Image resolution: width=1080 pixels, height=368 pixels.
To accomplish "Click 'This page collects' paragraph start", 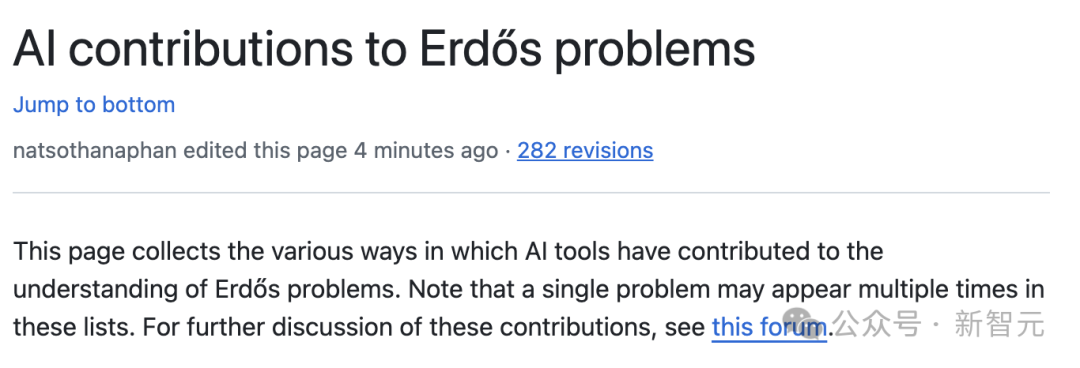I will pos(116,251).
